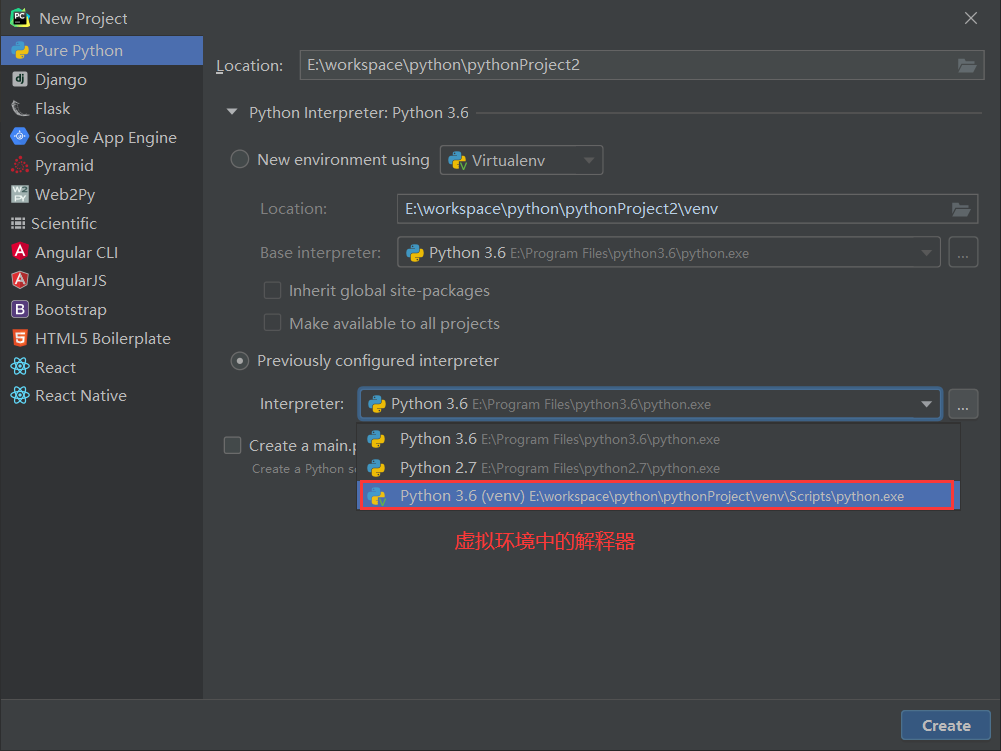
Task: Click the React atom icon
Action: point(20,367)
